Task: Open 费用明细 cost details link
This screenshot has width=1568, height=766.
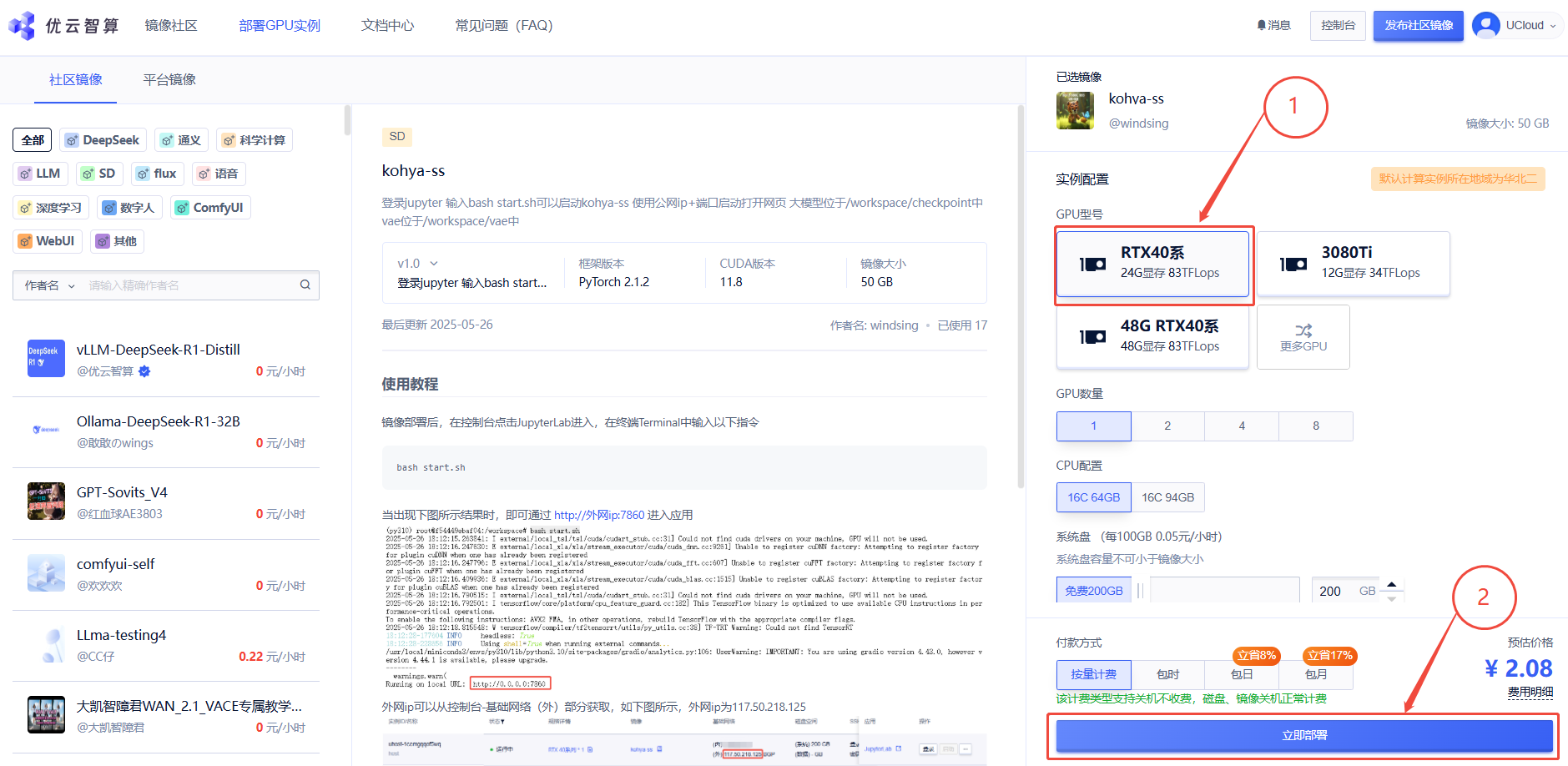Action: (1530, 692)
